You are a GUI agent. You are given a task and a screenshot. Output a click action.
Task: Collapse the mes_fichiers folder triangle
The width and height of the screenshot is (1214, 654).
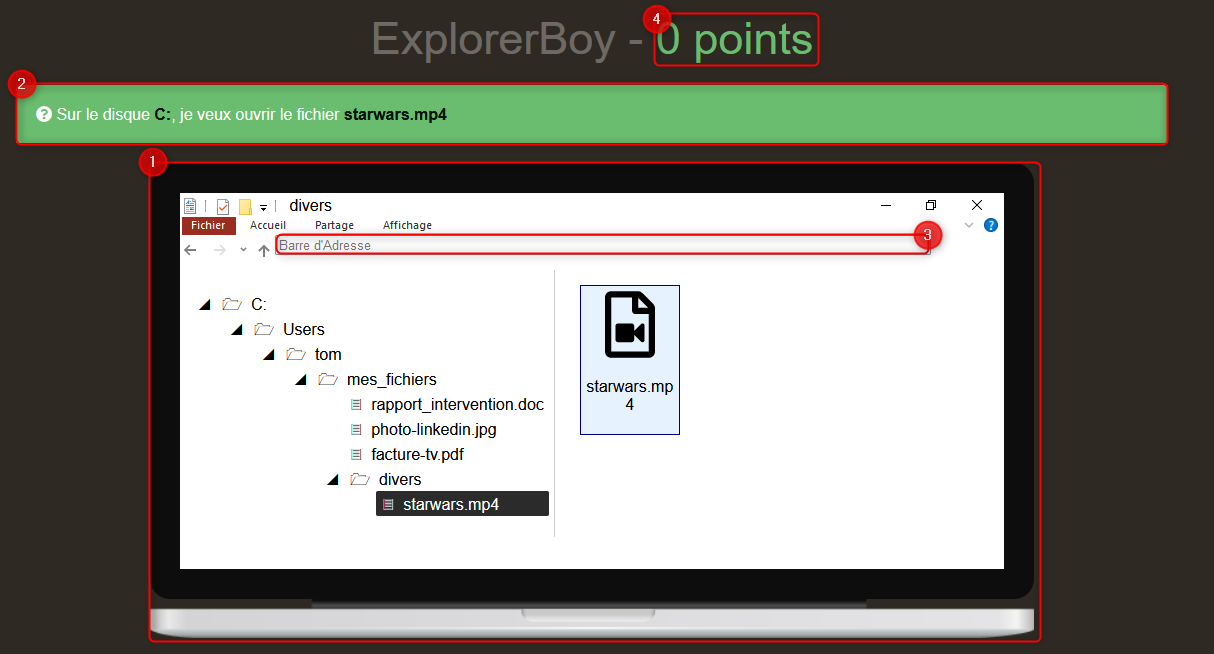pyautogui.click(x=301, y=379)
